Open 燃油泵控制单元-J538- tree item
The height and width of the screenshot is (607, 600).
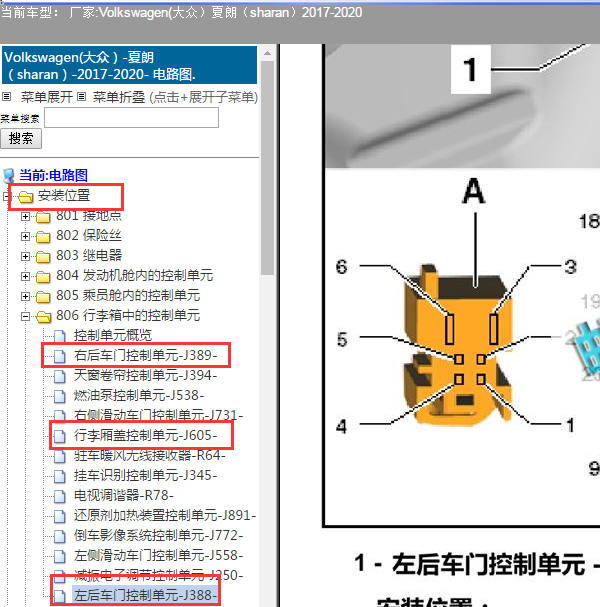point(139,396)
